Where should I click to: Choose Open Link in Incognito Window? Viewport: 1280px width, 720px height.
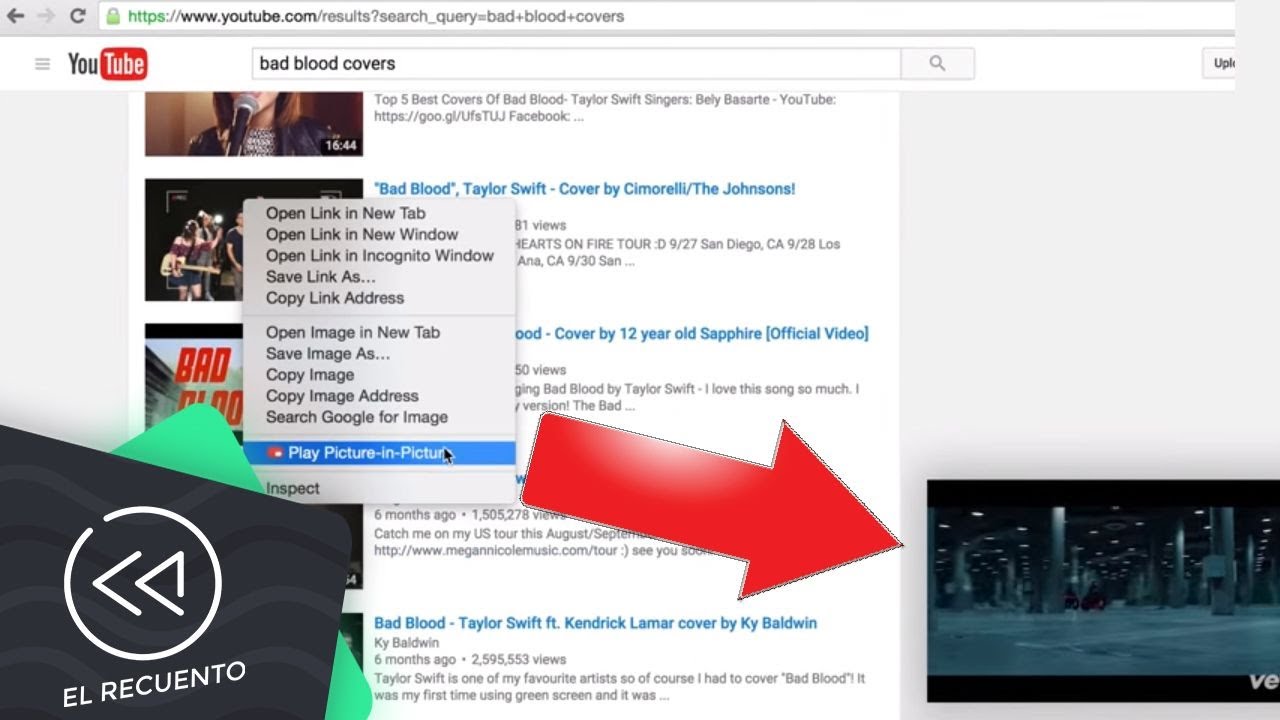(x=380, y=255)
